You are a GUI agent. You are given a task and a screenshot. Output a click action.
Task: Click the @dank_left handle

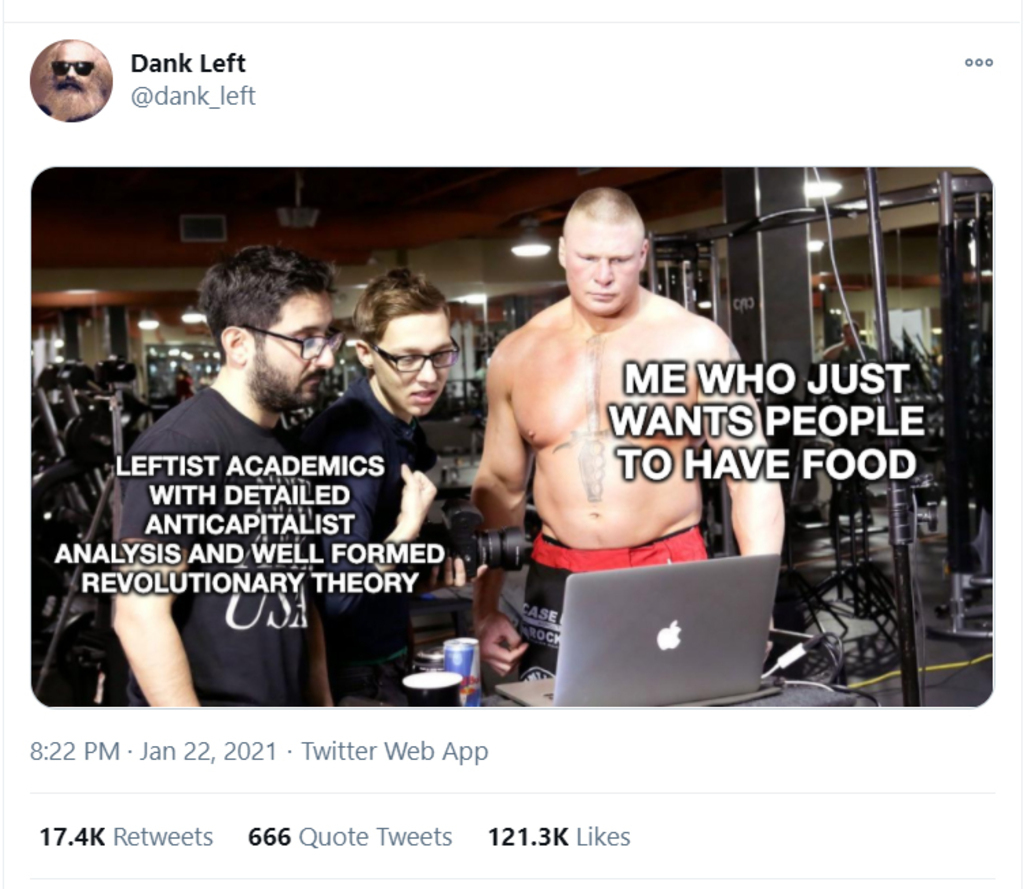coord(193,96)
